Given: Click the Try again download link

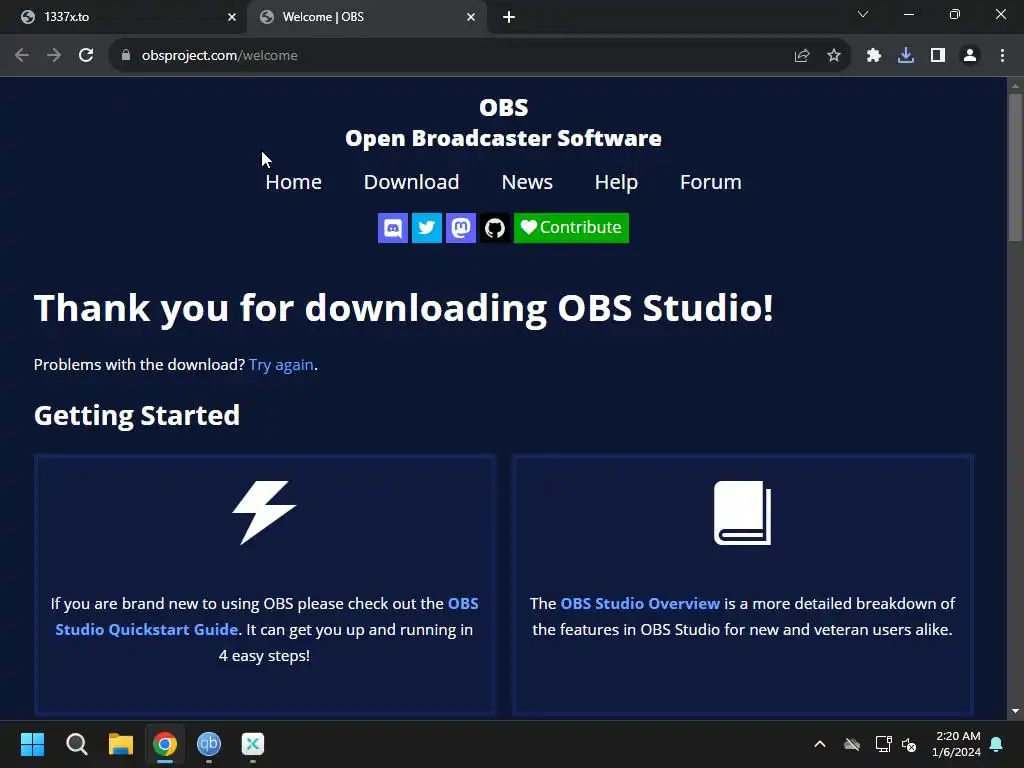Looking at the screenshot, I should coord(281,364).
